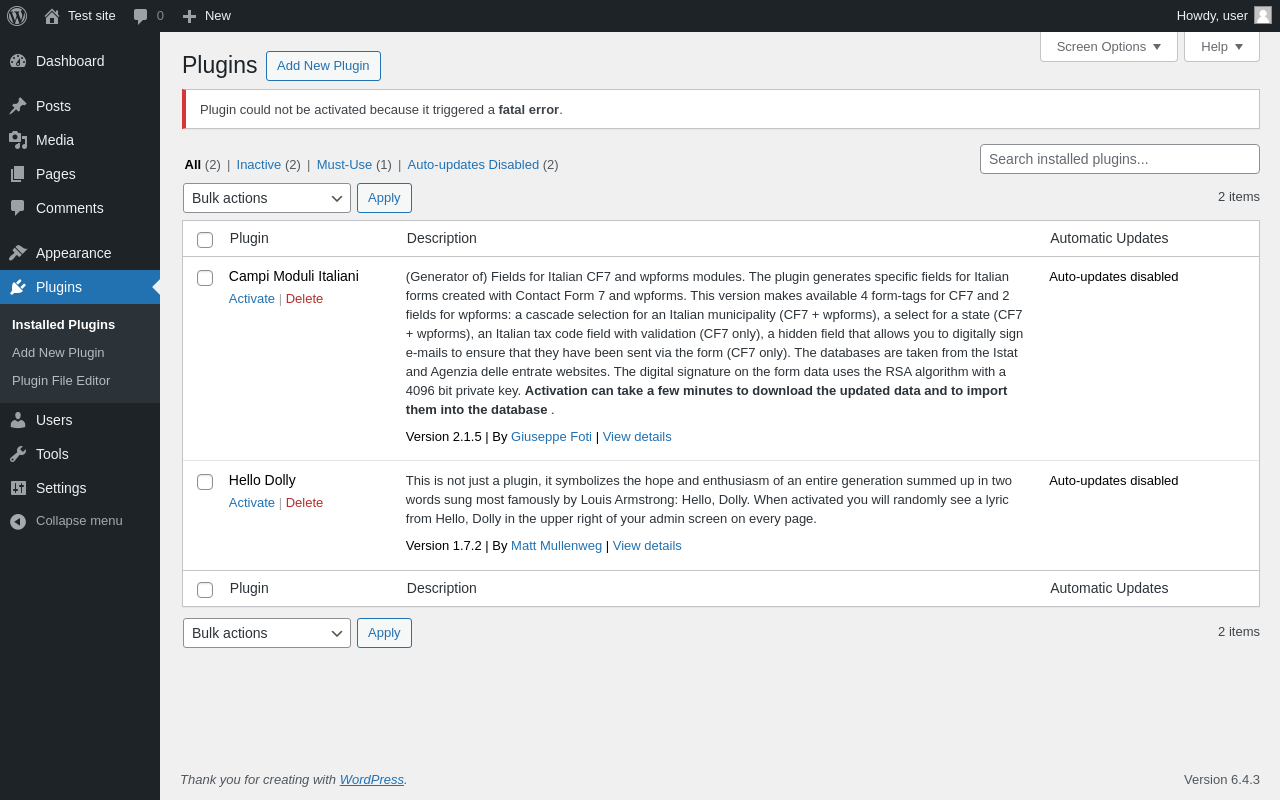Click the Campi Moduli Italiani plugin name
This screenshot has width=1280, height=800.
tap(294, 276)
